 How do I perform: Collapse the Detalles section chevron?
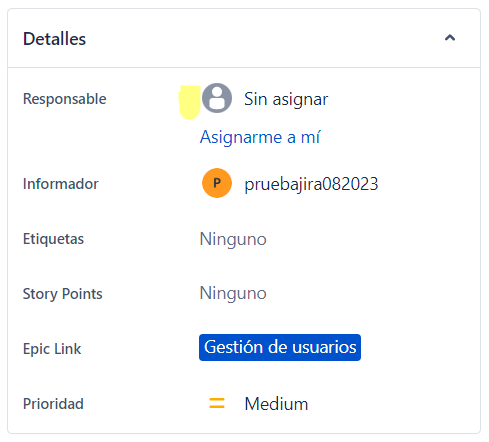[x=450, y=38]
